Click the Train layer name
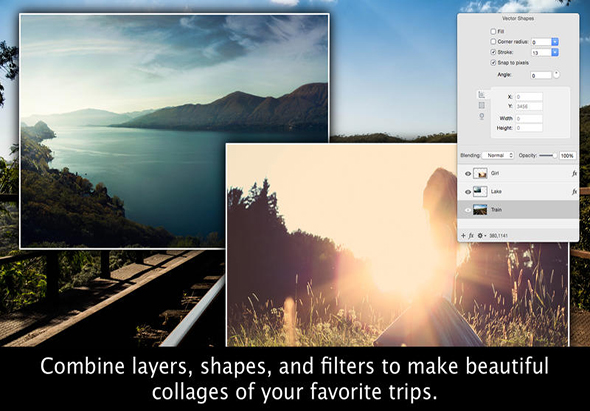This screenshot has width=590, height=411. click(496, 210)
